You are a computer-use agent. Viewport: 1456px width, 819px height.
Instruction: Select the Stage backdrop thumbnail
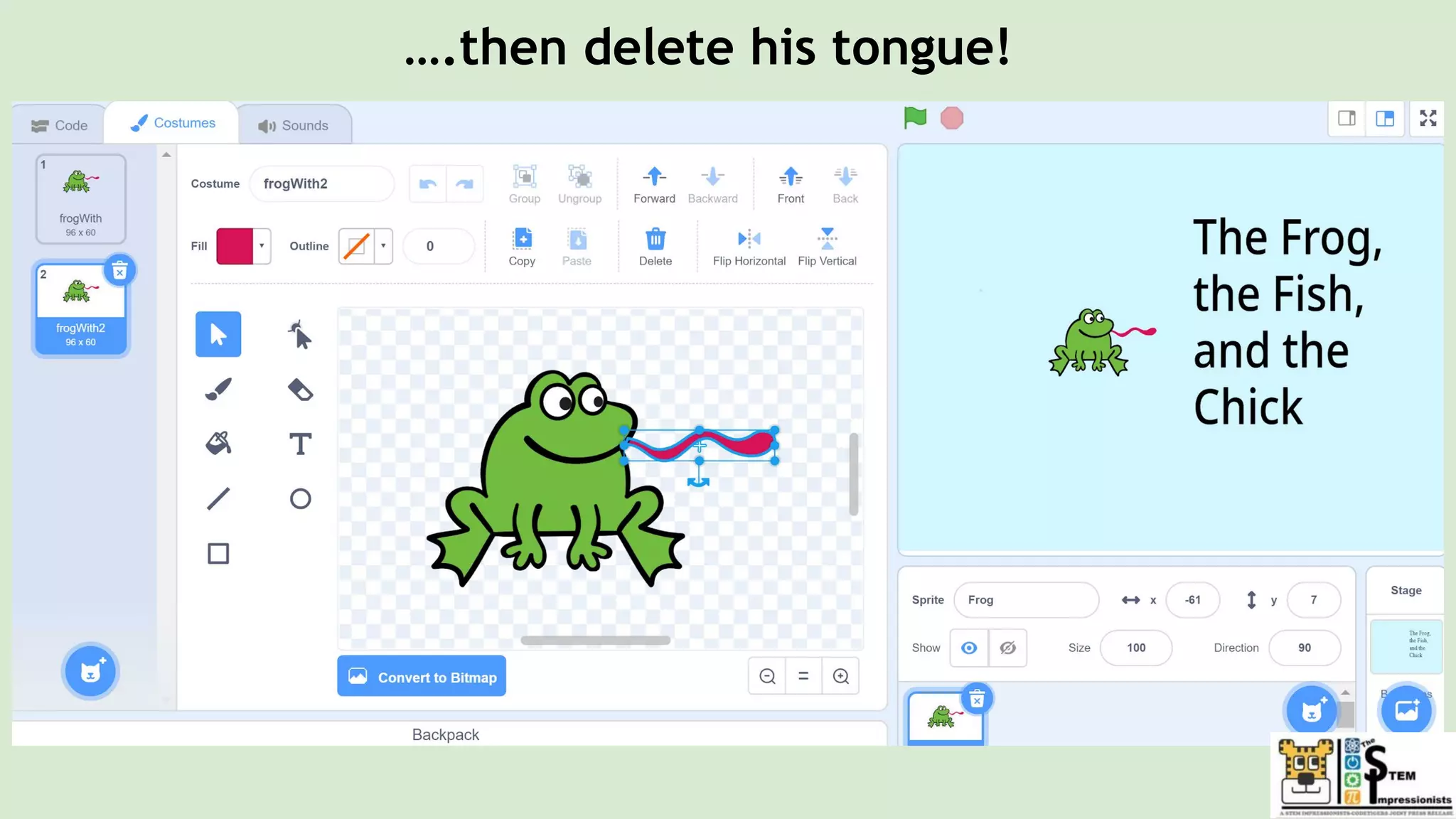pyautogui.click(x=1406, y=646)
